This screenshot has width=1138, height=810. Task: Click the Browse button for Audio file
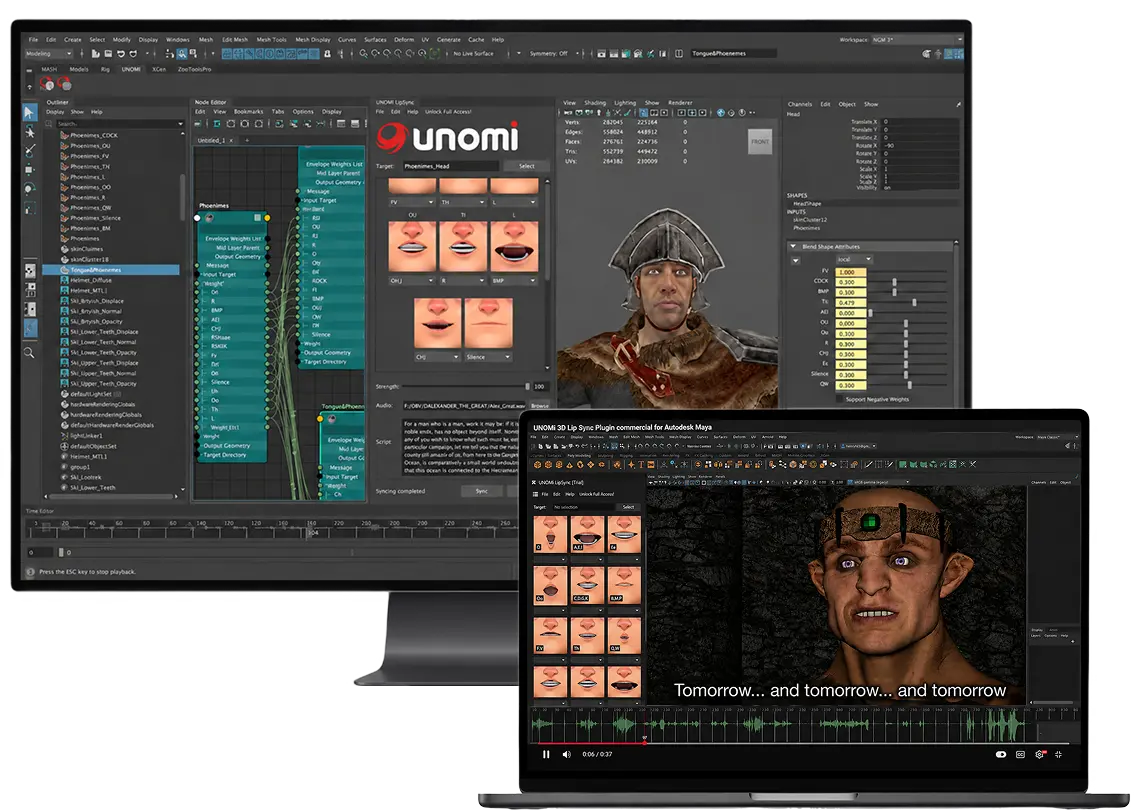(539, 406)
